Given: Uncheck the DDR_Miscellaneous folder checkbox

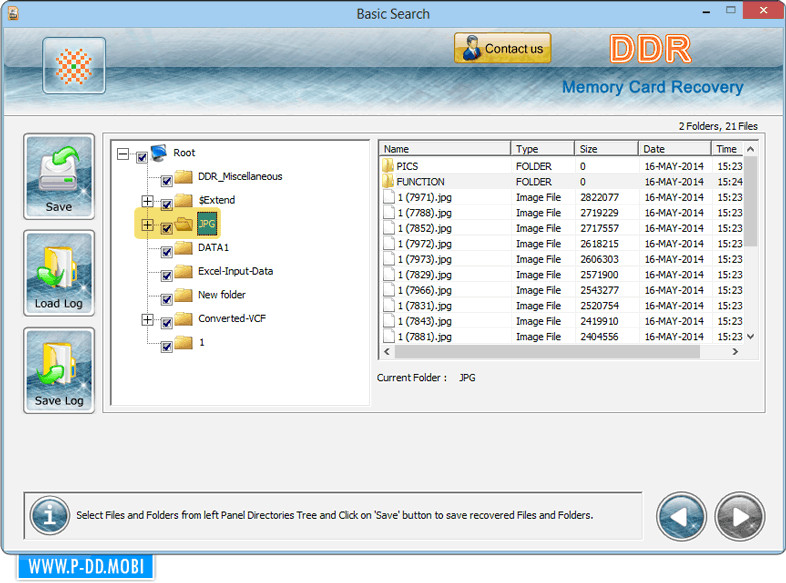Looking at the screenshot, I should 167,180.
